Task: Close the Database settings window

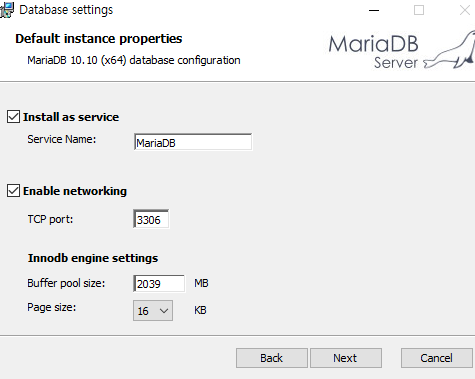Action: point(464,10)
